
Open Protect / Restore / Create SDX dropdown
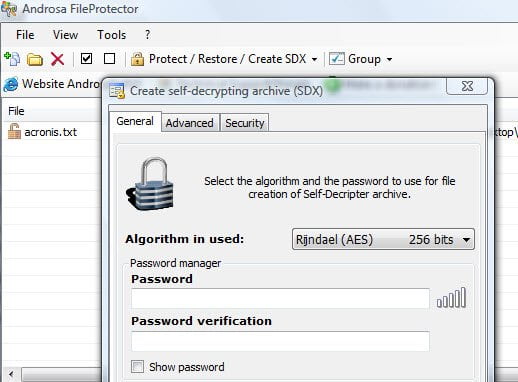(314, 60)
